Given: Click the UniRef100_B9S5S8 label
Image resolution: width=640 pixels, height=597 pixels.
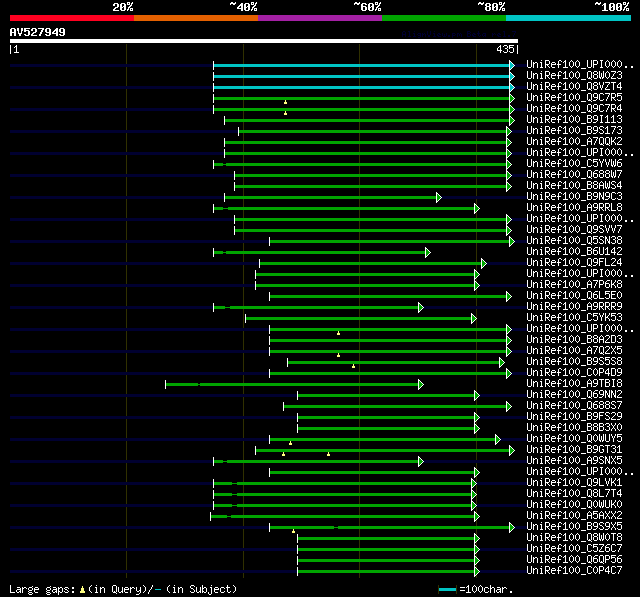Looking at the screenshot, I should [x=574, y=362].
